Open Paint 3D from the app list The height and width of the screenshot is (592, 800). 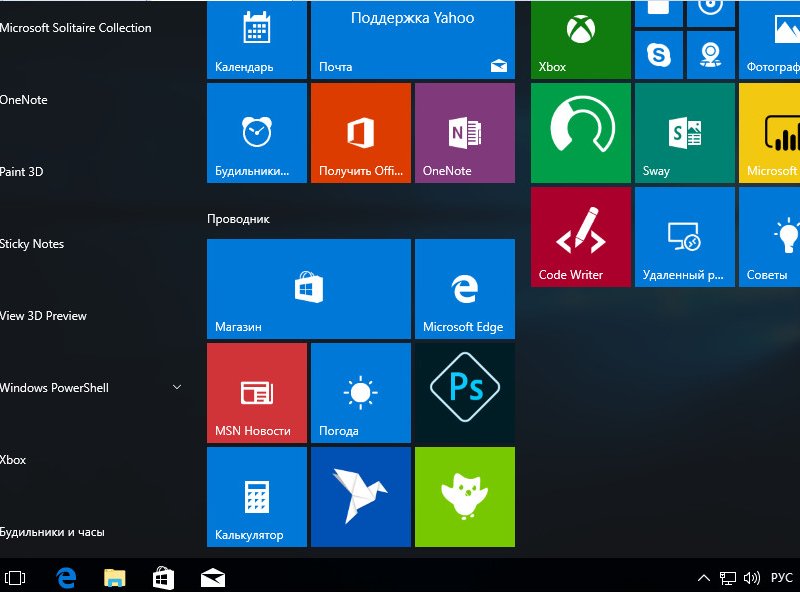point(21,172)
